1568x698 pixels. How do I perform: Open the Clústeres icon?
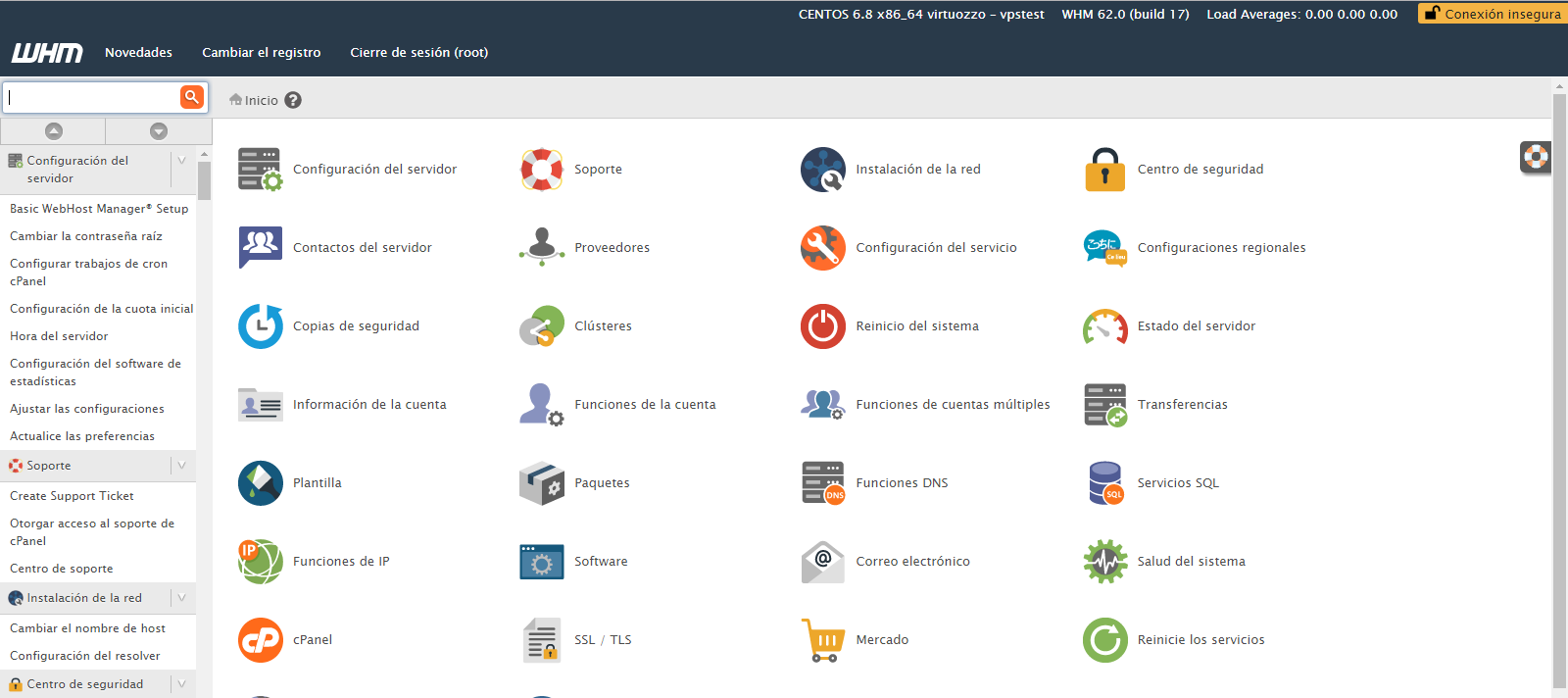[542, 326]
